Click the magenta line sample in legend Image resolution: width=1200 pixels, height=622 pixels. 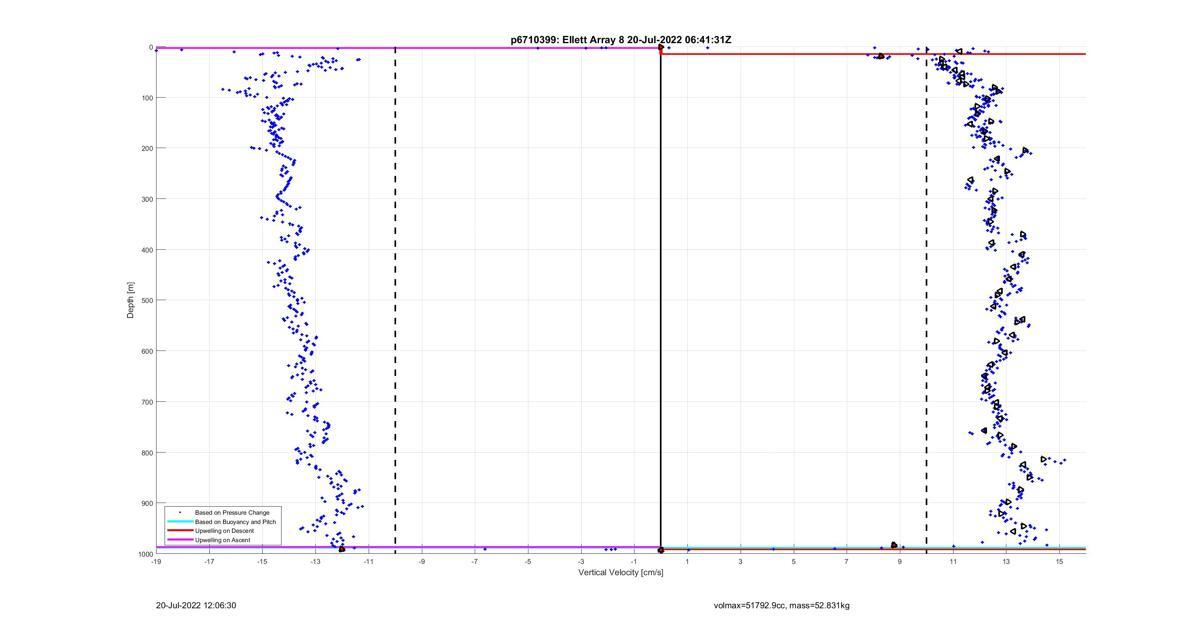pyautogui.click(x=179, y=540)
